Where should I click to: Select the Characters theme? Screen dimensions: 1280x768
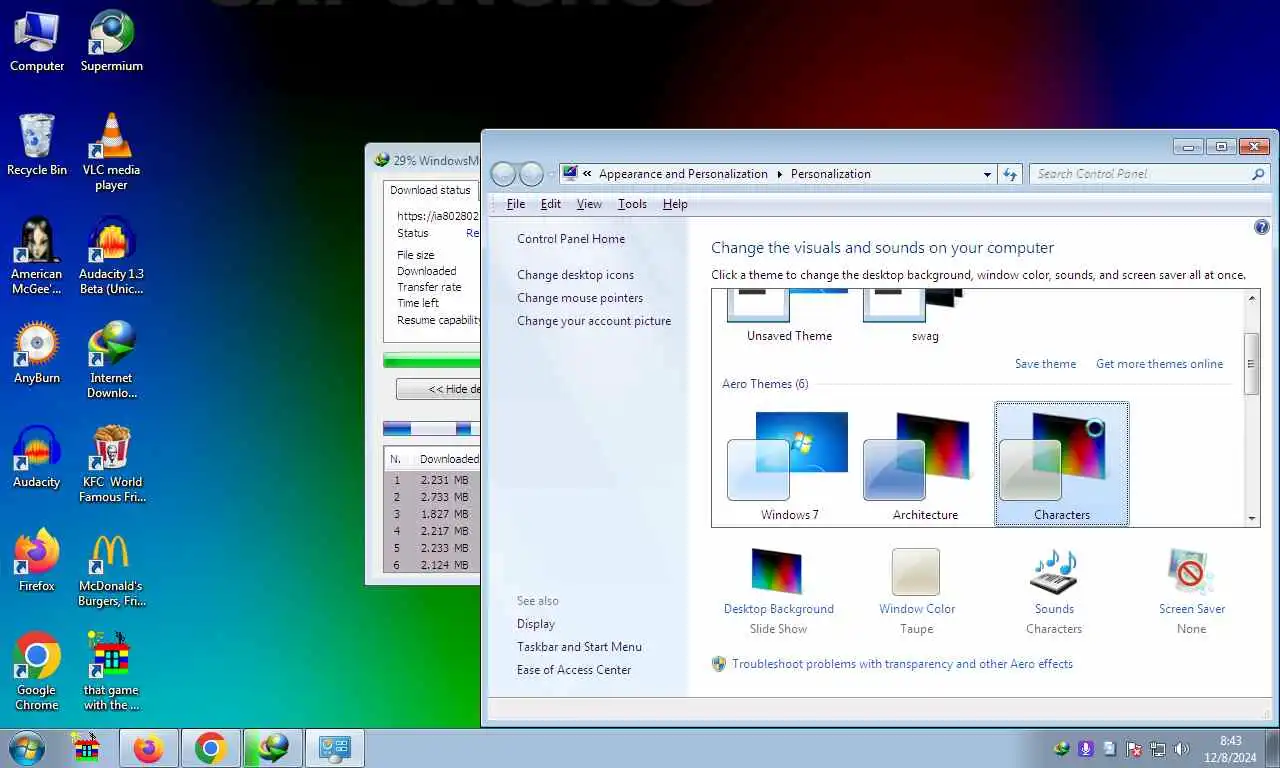click(1061, 465)
